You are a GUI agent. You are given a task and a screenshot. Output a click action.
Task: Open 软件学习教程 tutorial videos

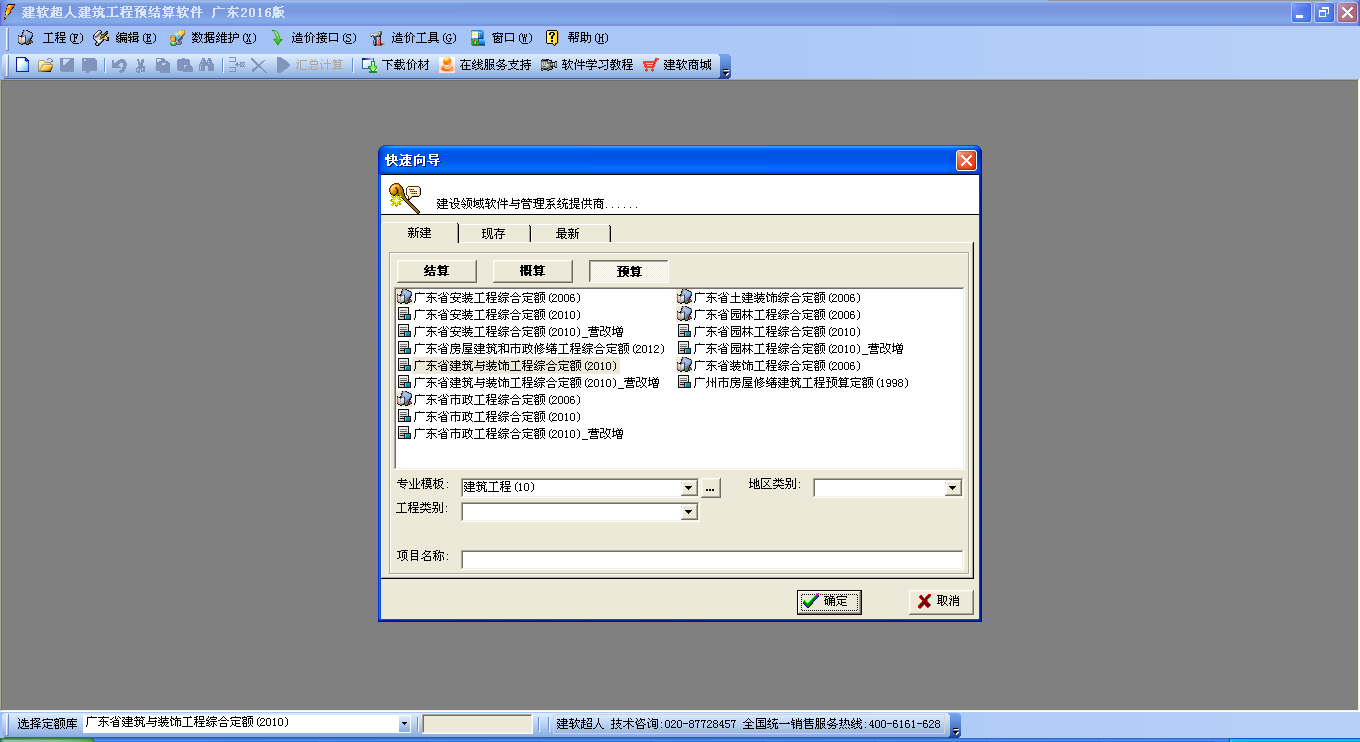point(587,65)
